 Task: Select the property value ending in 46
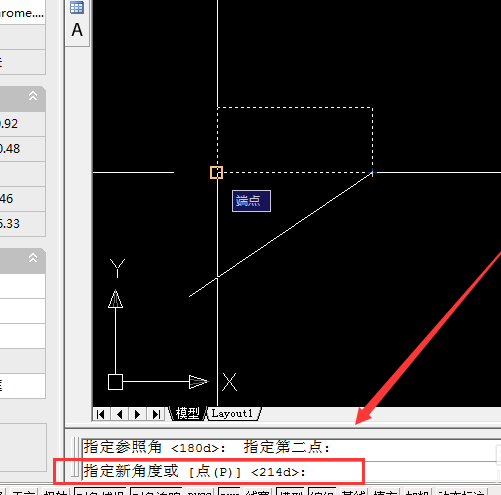22,199
